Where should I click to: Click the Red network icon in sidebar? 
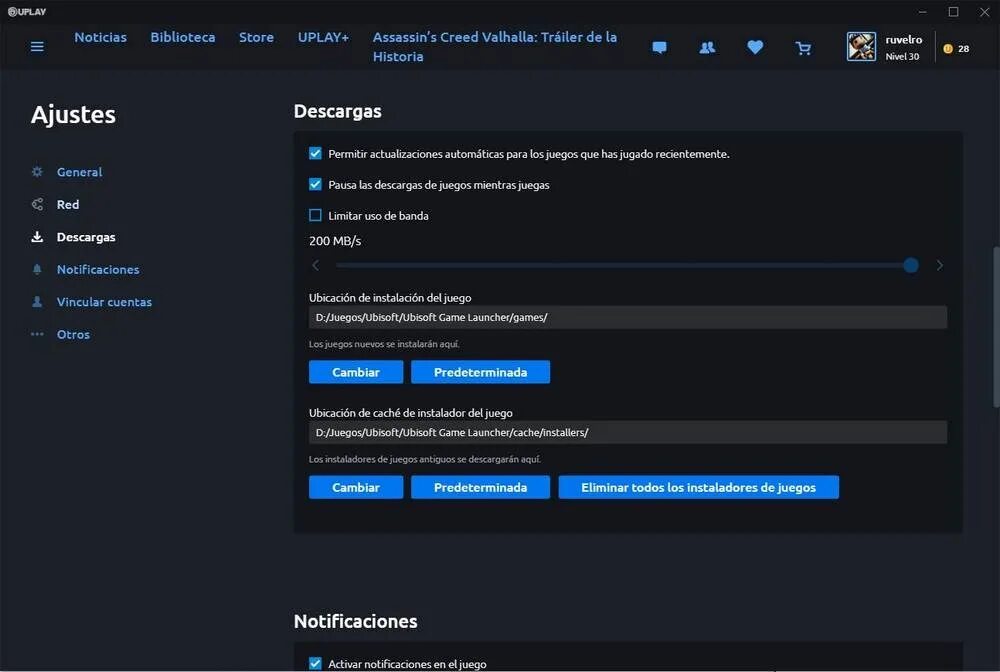coord(37,204)
